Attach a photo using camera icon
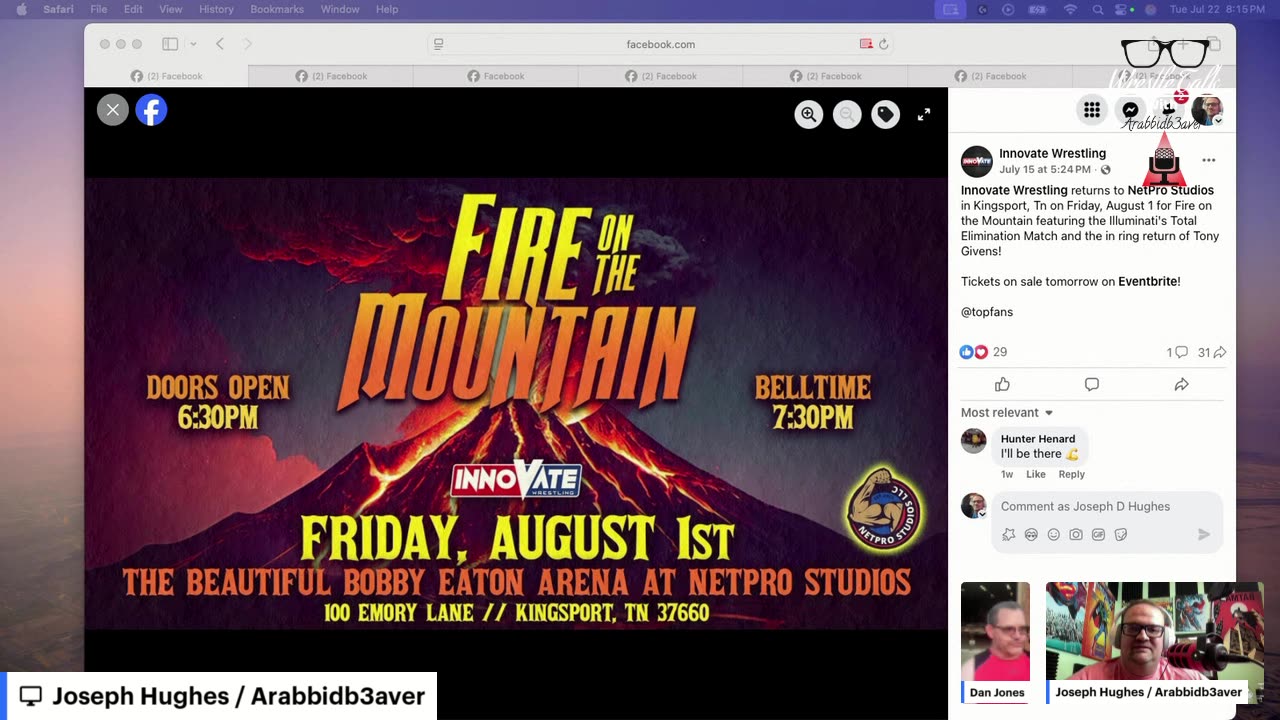 1076,535
